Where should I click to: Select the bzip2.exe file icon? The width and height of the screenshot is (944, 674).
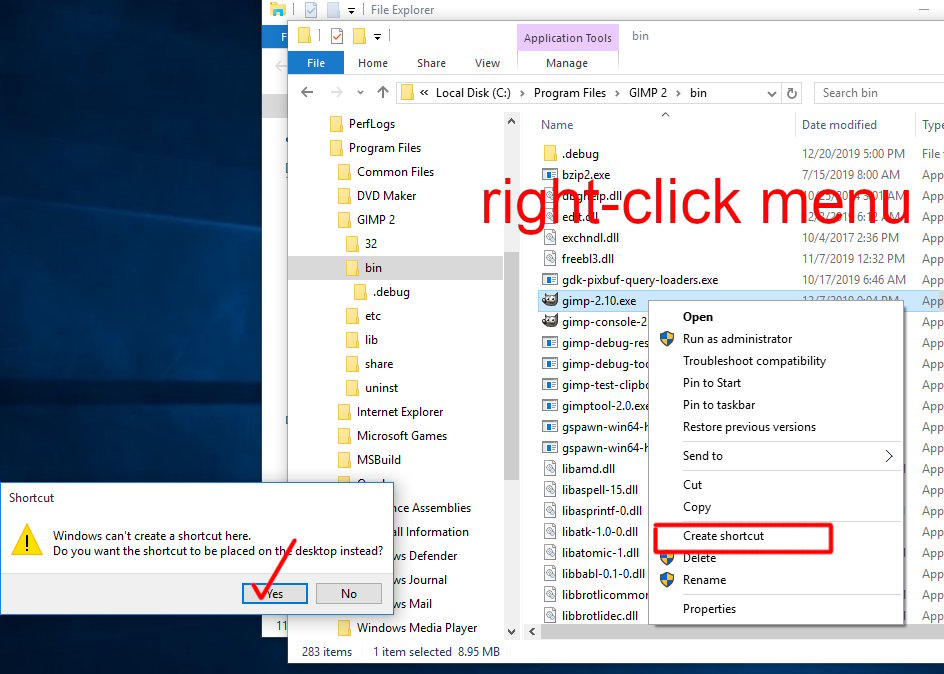click(x=550, y=175)
